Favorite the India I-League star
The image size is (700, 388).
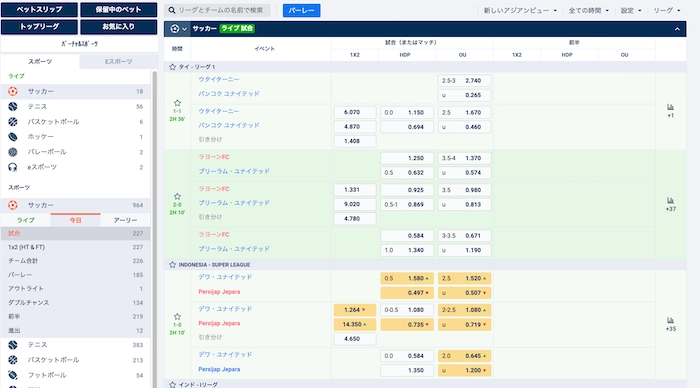pyautogui.click(x=173, y=384)
